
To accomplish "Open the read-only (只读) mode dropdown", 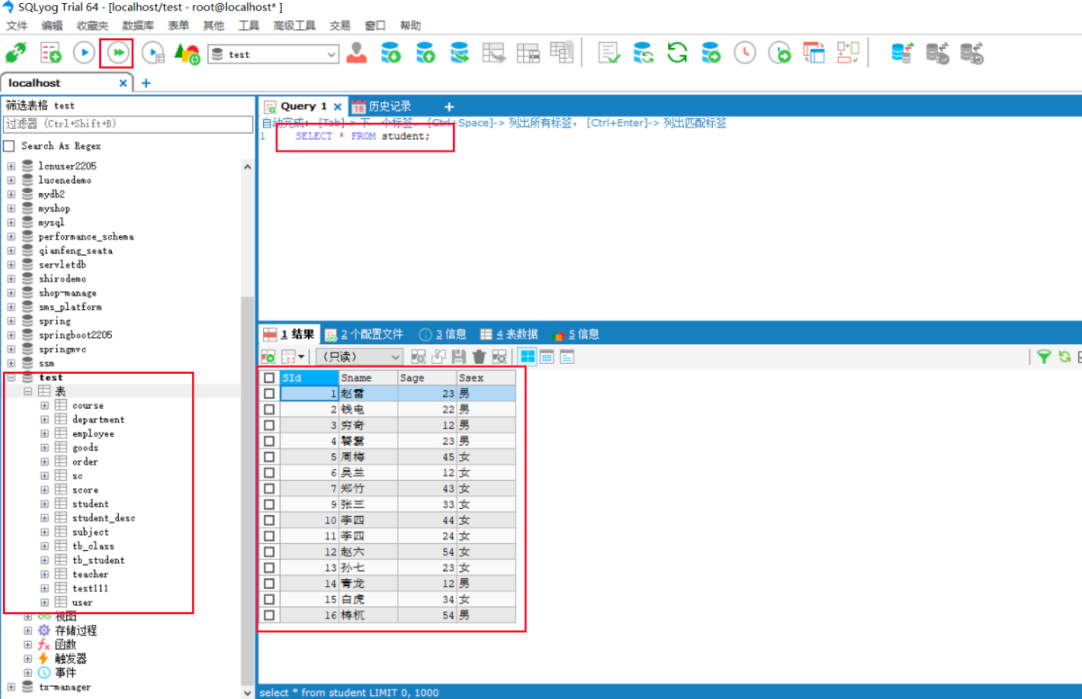I will 359,356.
